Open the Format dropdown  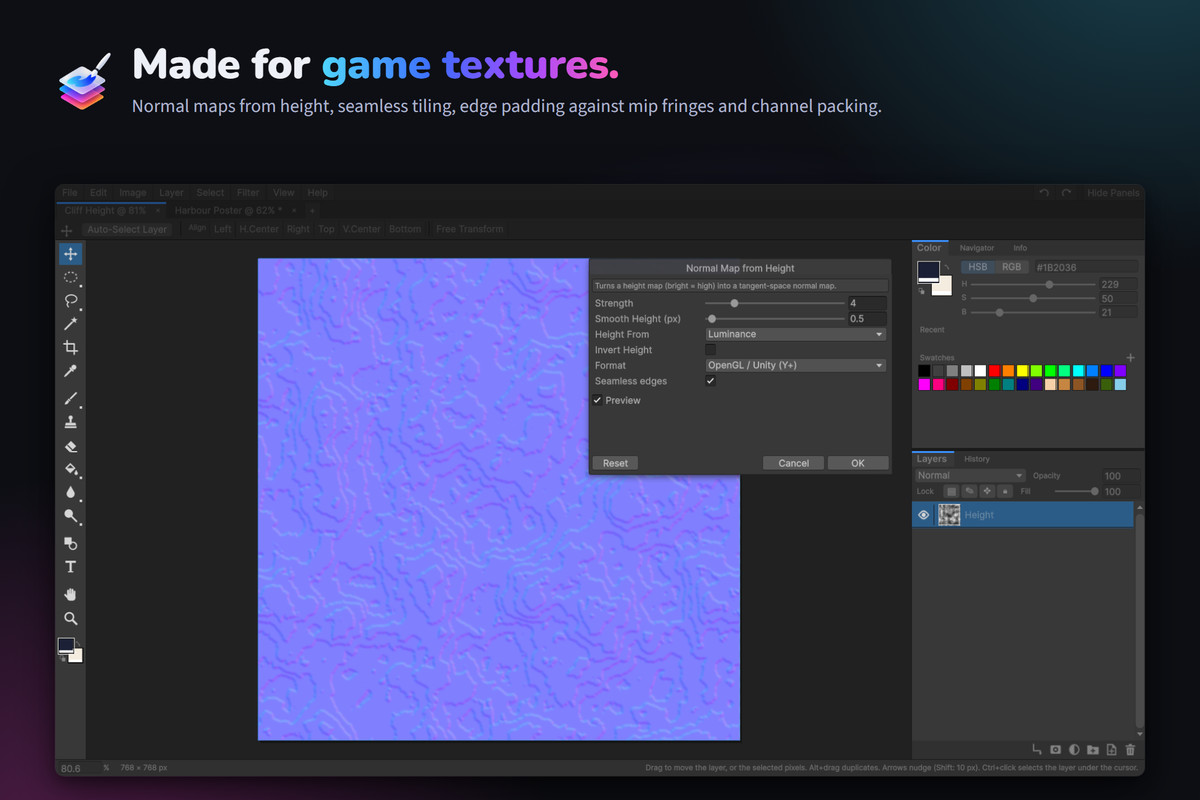point(795,365)
